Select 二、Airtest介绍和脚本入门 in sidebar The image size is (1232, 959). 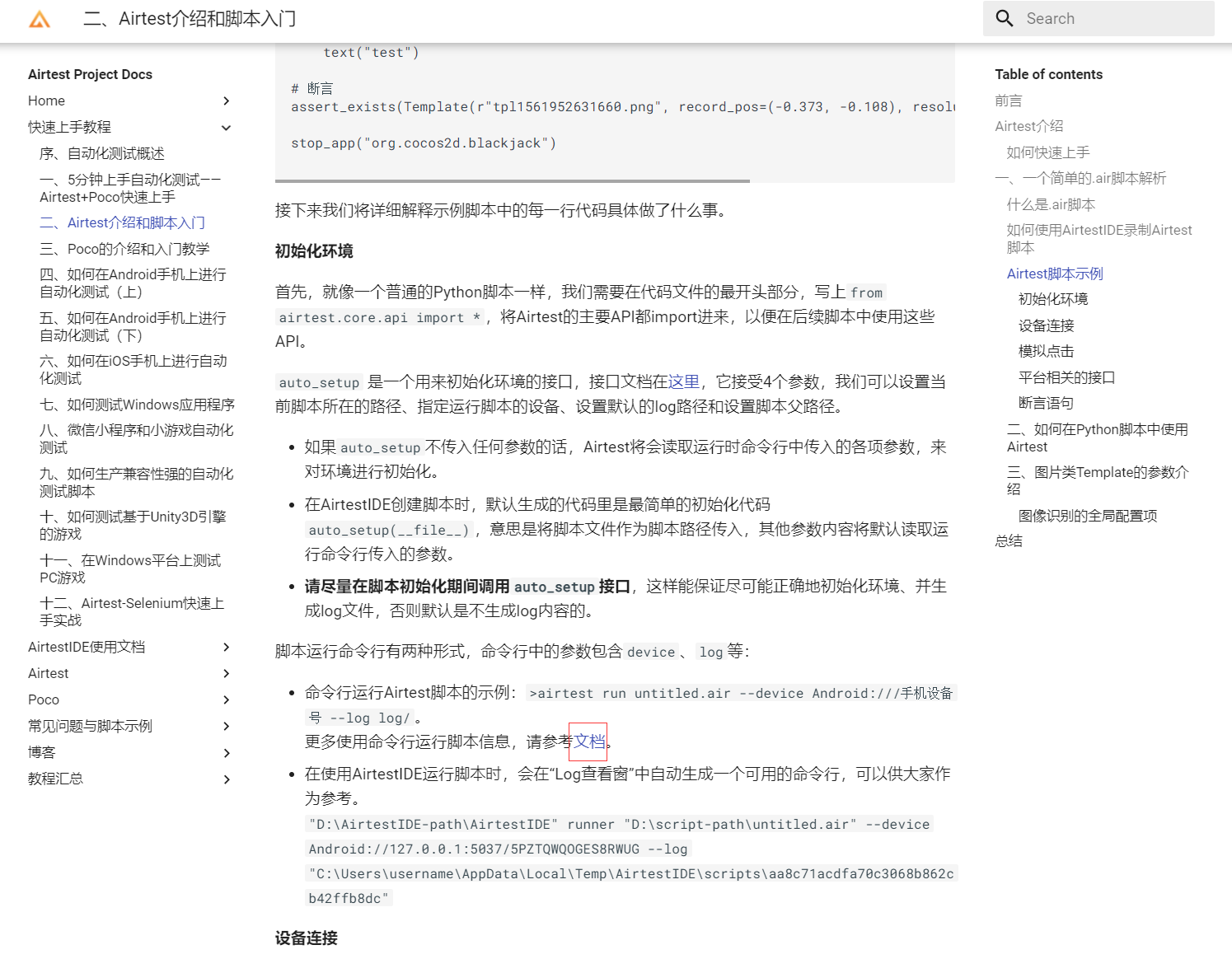122,222
